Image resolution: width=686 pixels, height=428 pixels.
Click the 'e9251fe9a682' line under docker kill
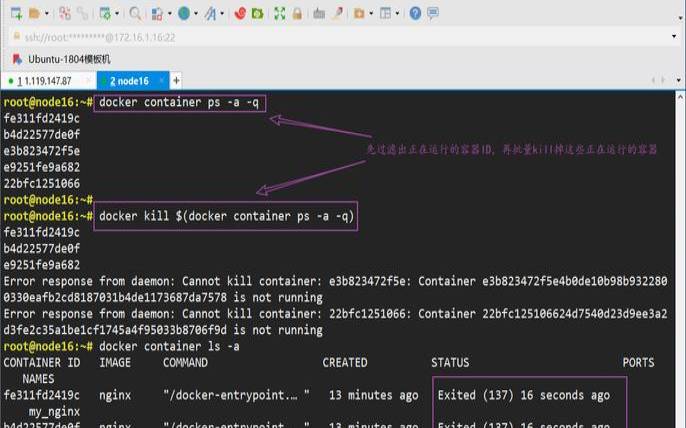click(x=42, y=265)
